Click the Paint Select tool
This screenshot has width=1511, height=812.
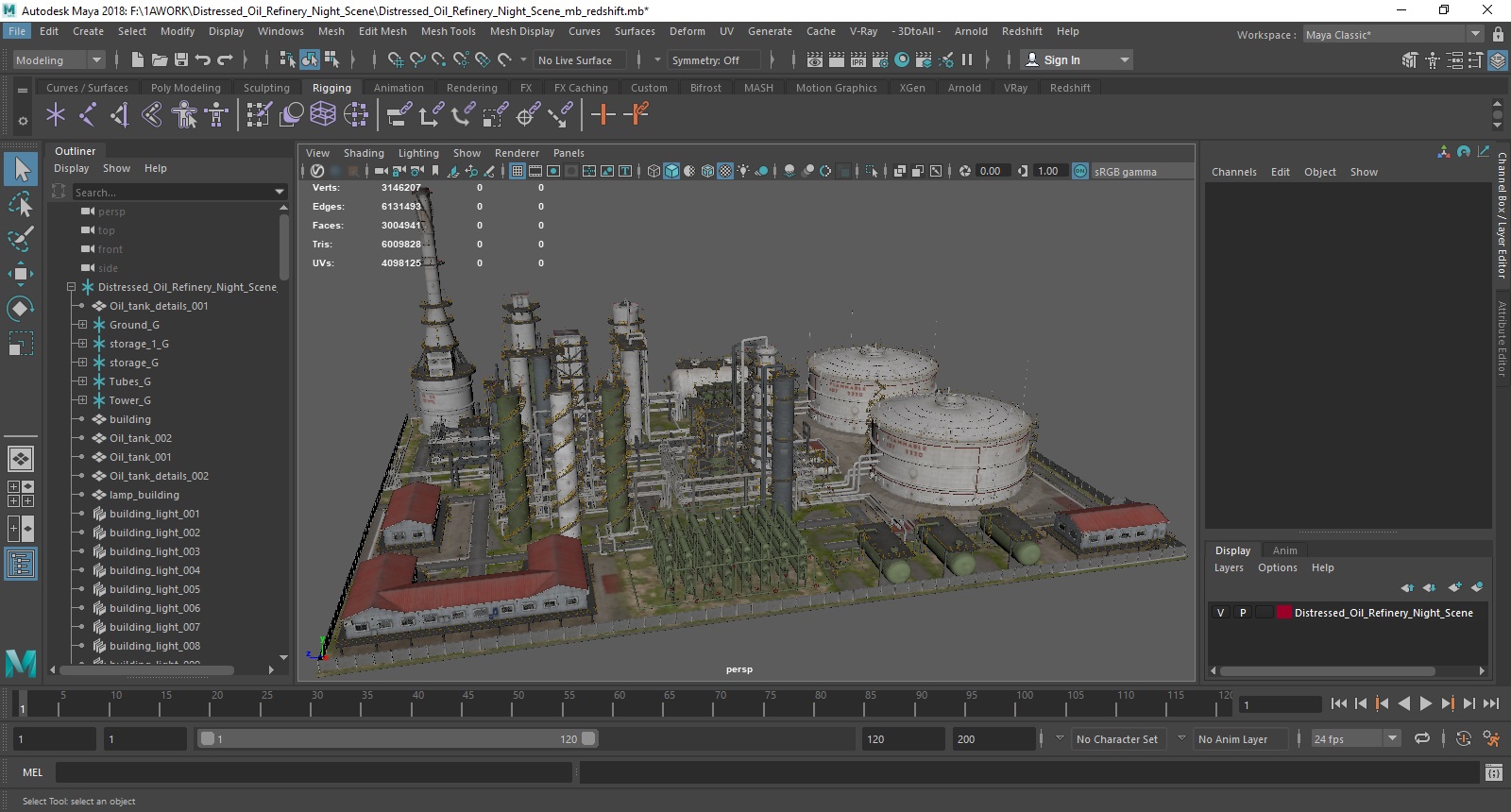click(x=20, y=239)
